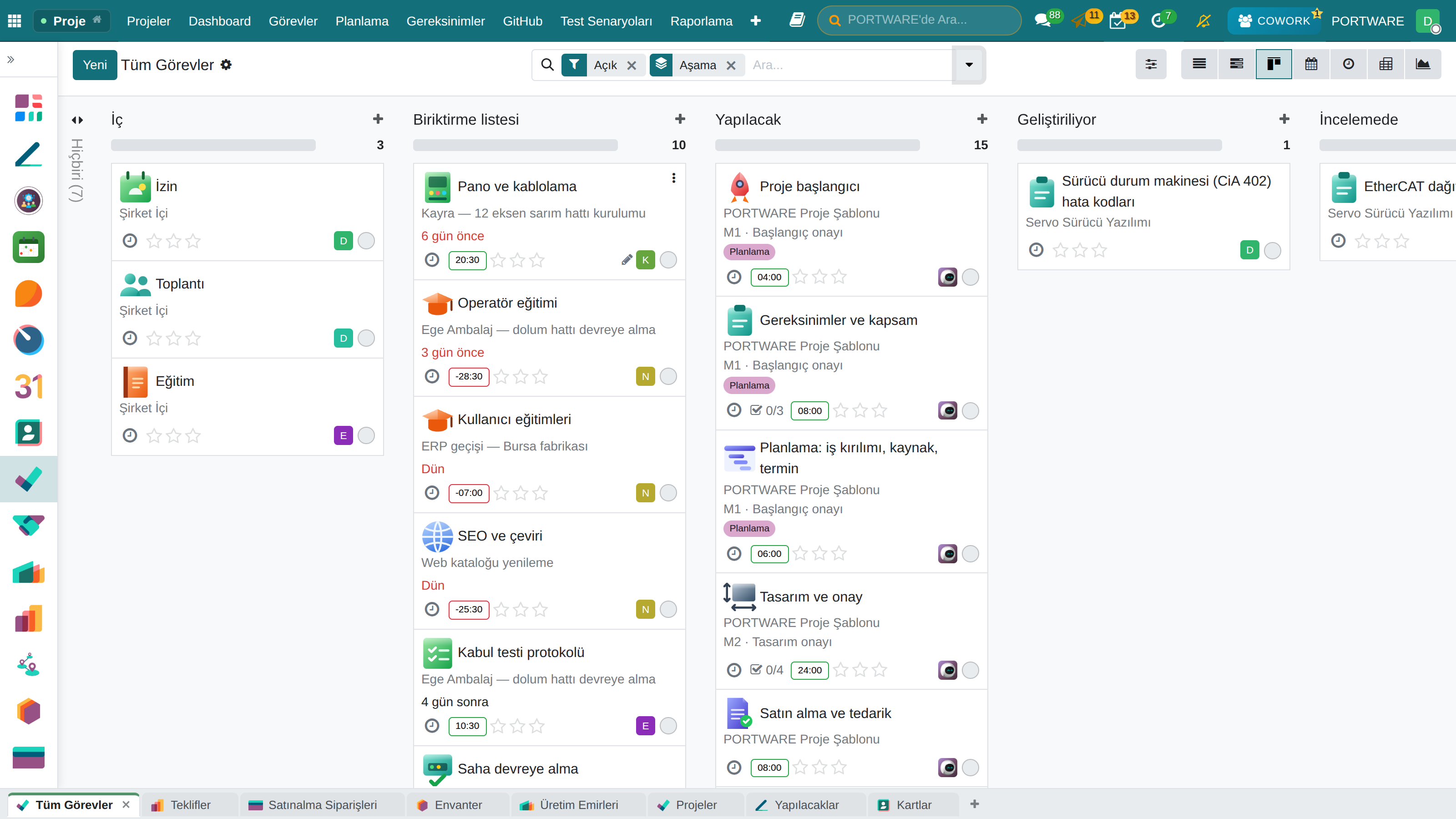The image size is (1456, 819).
Task: Click the Yapılacak column progress bar
Action: pos(817,145)
